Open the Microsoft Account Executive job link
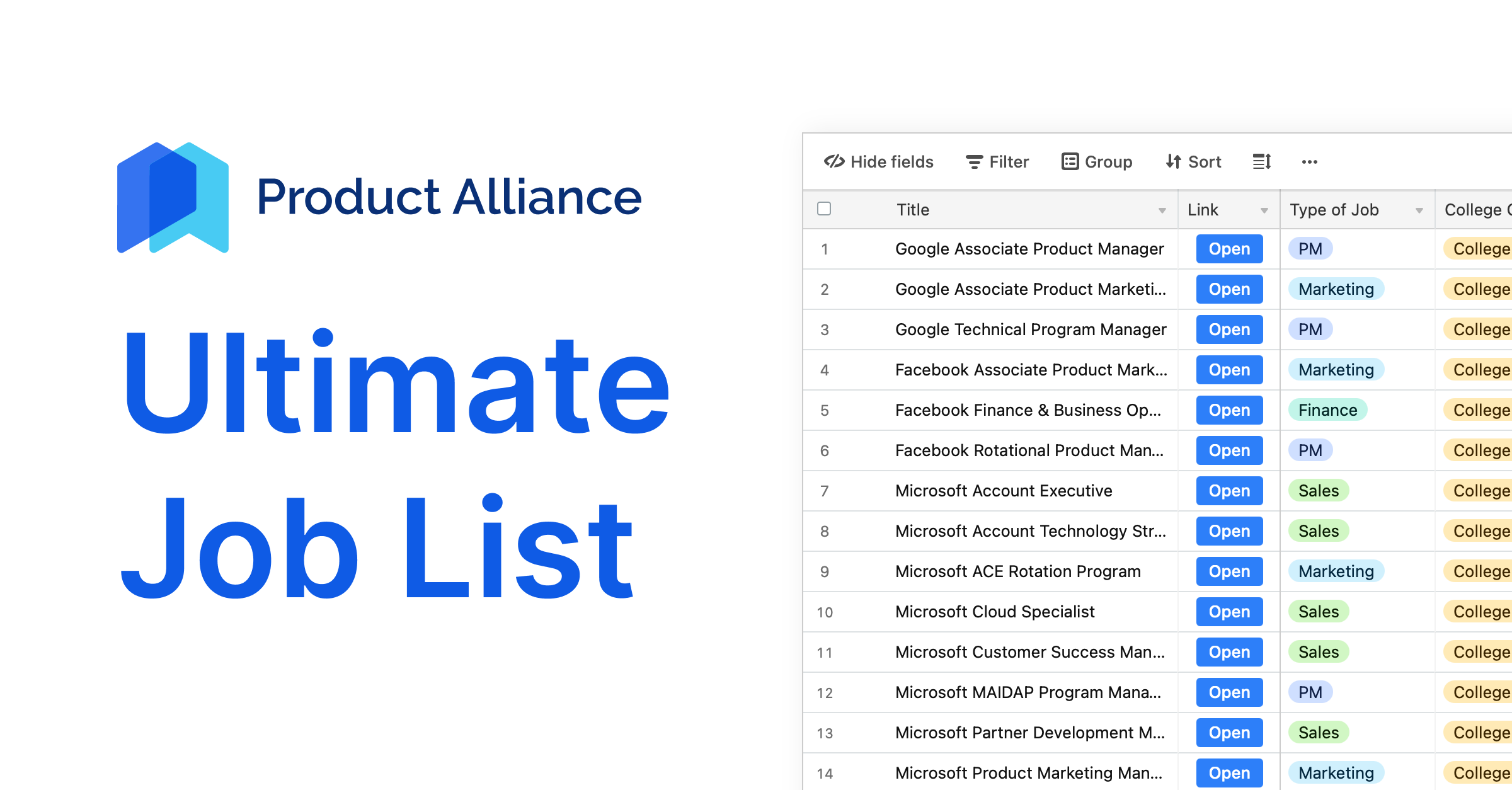This screenshot has height=790, width=1512. click(1228, 491)
